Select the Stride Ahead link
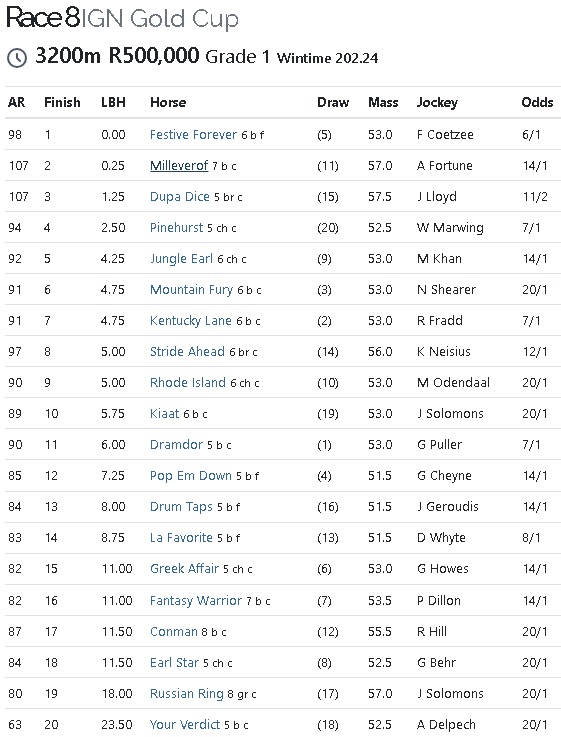The height and width of the screenshot is (737, 561). [x=187, y=352]
